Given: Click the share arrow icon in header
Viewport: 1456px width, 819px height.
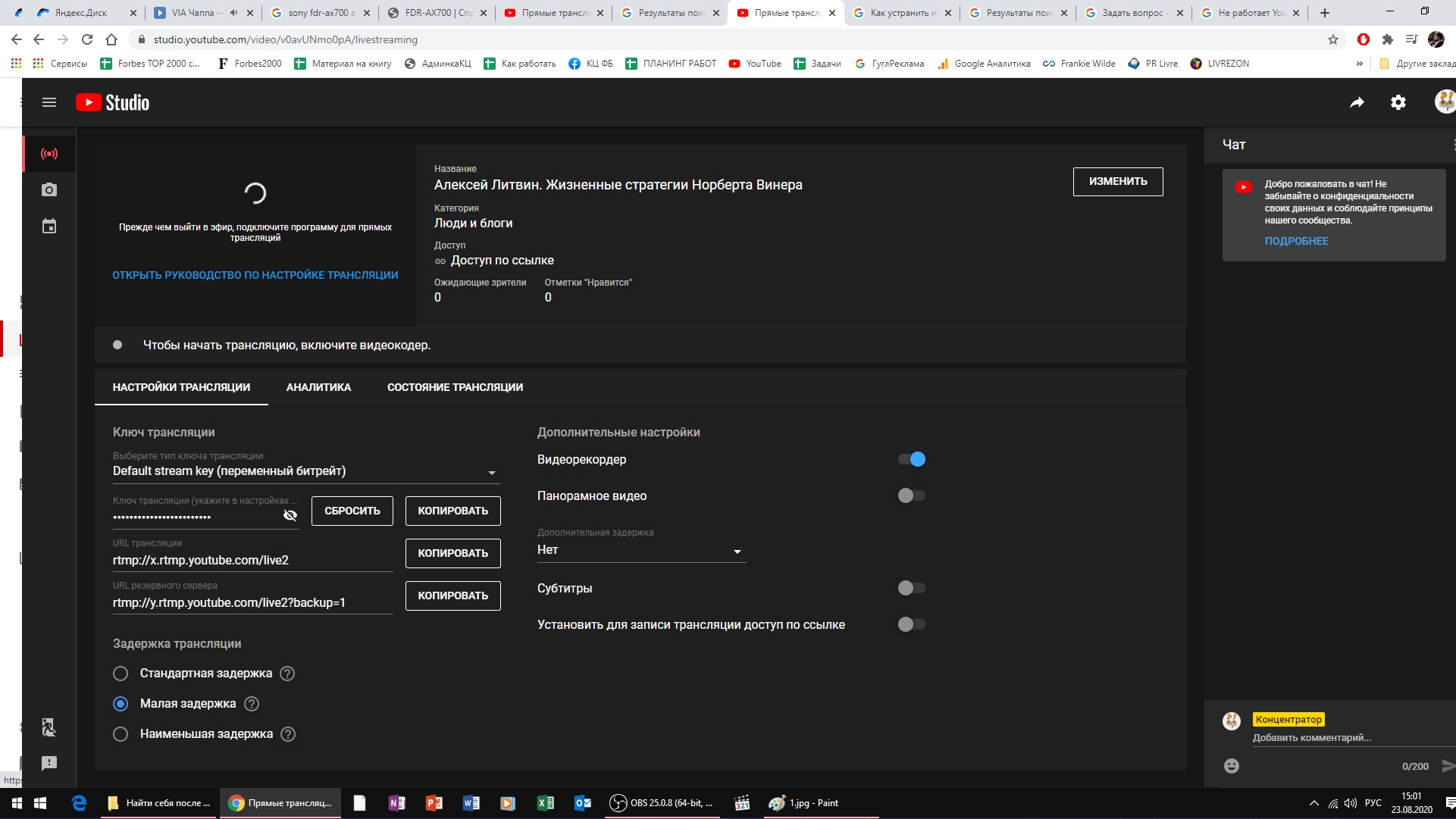Looking at the screenshot, I should coord(1357,102).
